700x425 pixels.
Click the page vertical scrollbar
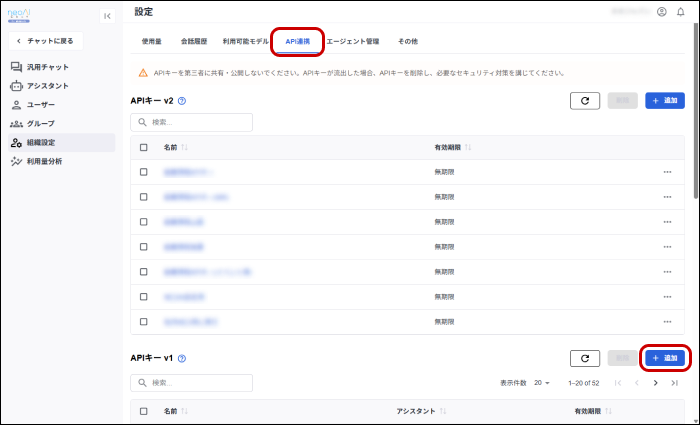coord(695,111)
